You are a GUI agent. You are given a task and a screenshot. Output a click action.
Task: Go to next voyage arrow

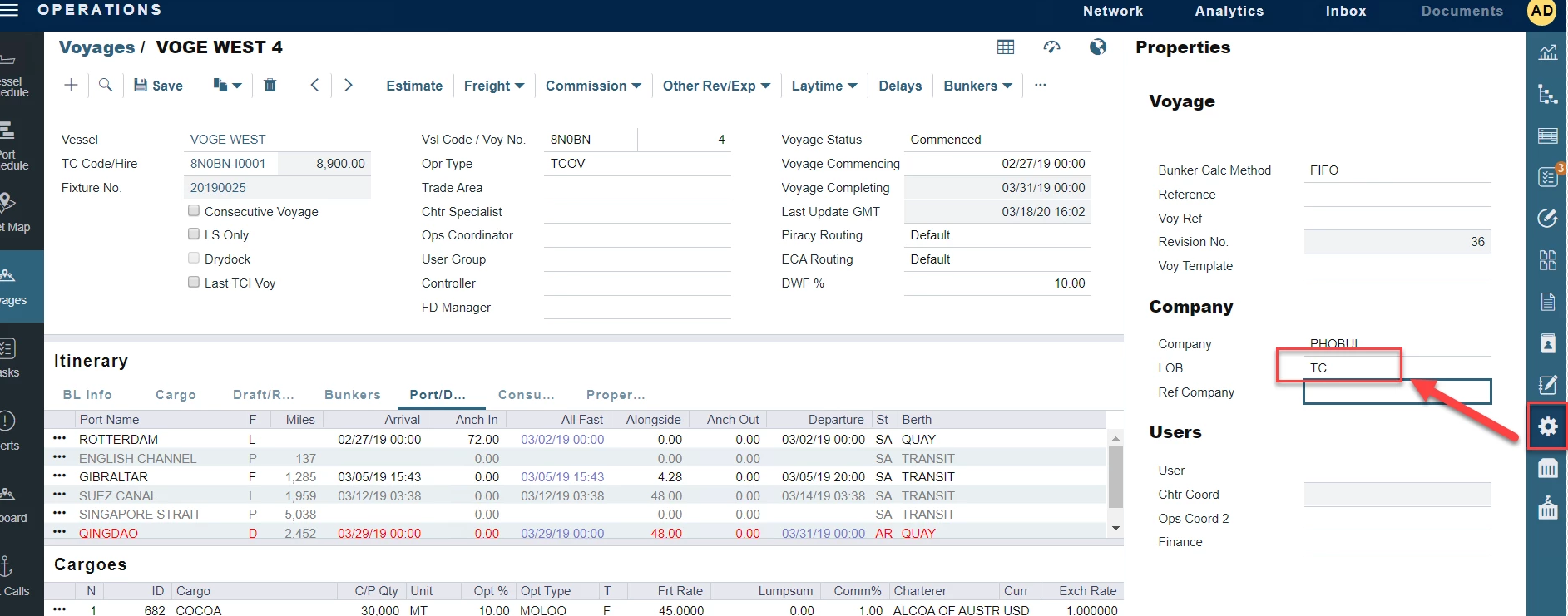coord(349,85)
